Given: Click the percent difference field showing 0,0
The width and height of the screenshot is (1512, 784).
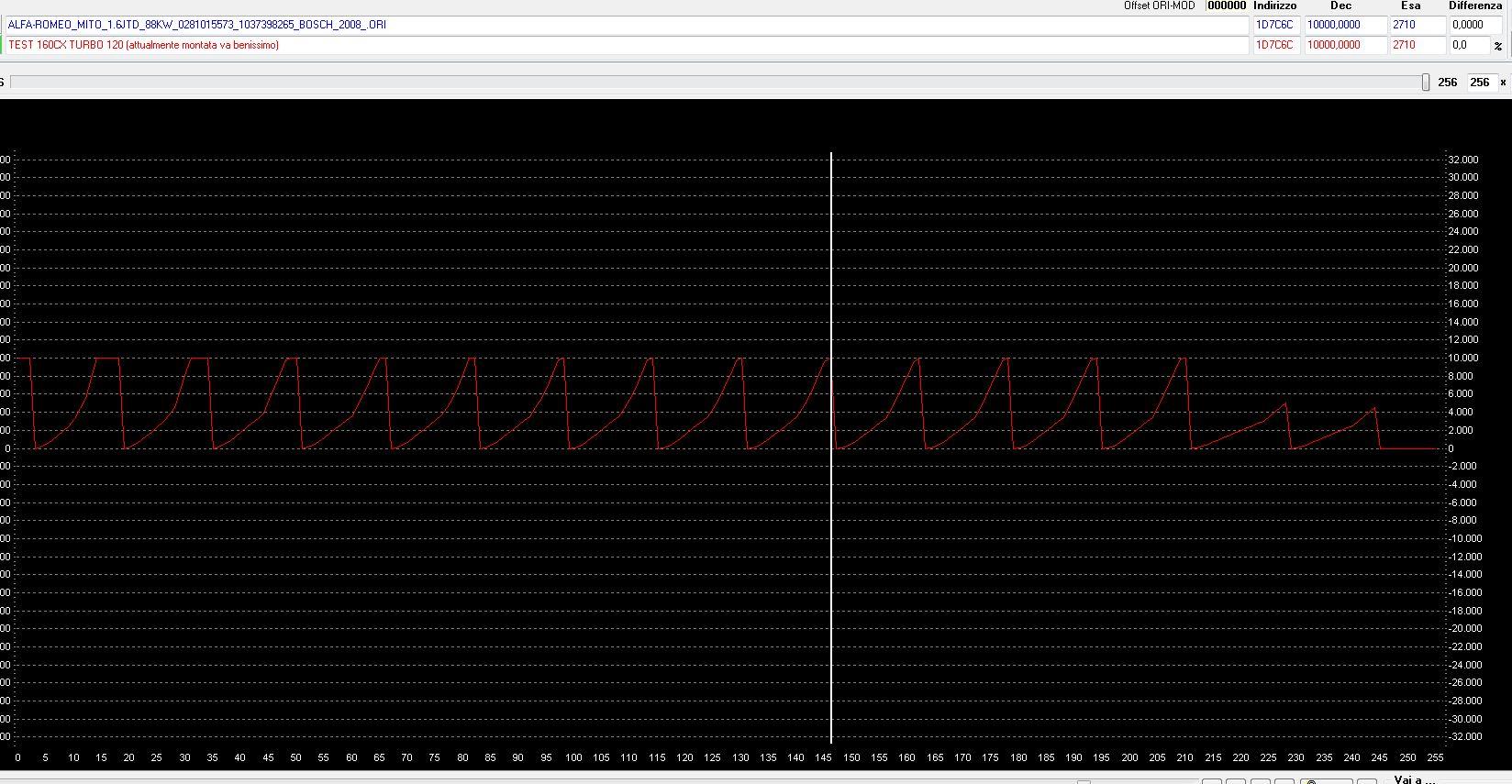Looking at the screenshot, I should point(1469,45).
